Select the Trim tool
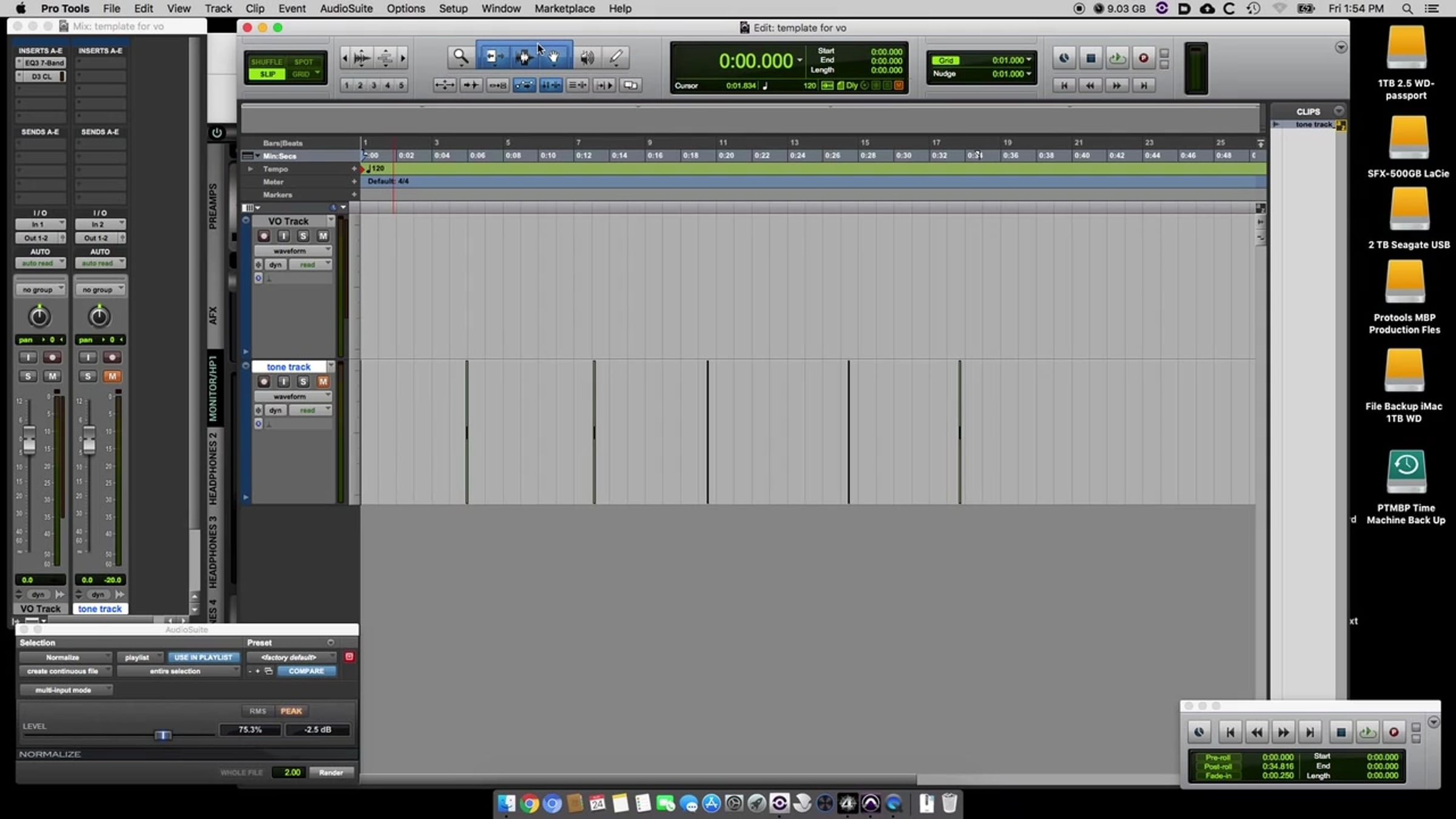Image resolution: width=1456 pixels, height=819 pixels. click(492, 57)
